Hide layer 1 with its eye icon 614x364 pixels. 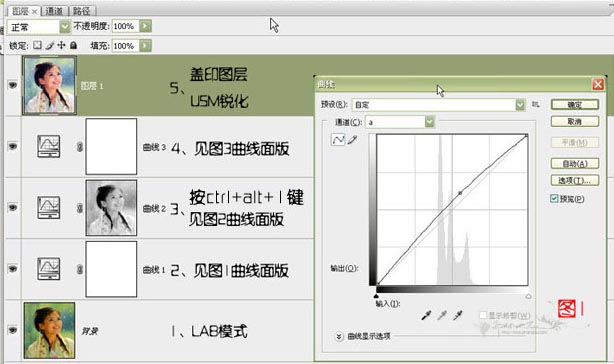point(13,85)
